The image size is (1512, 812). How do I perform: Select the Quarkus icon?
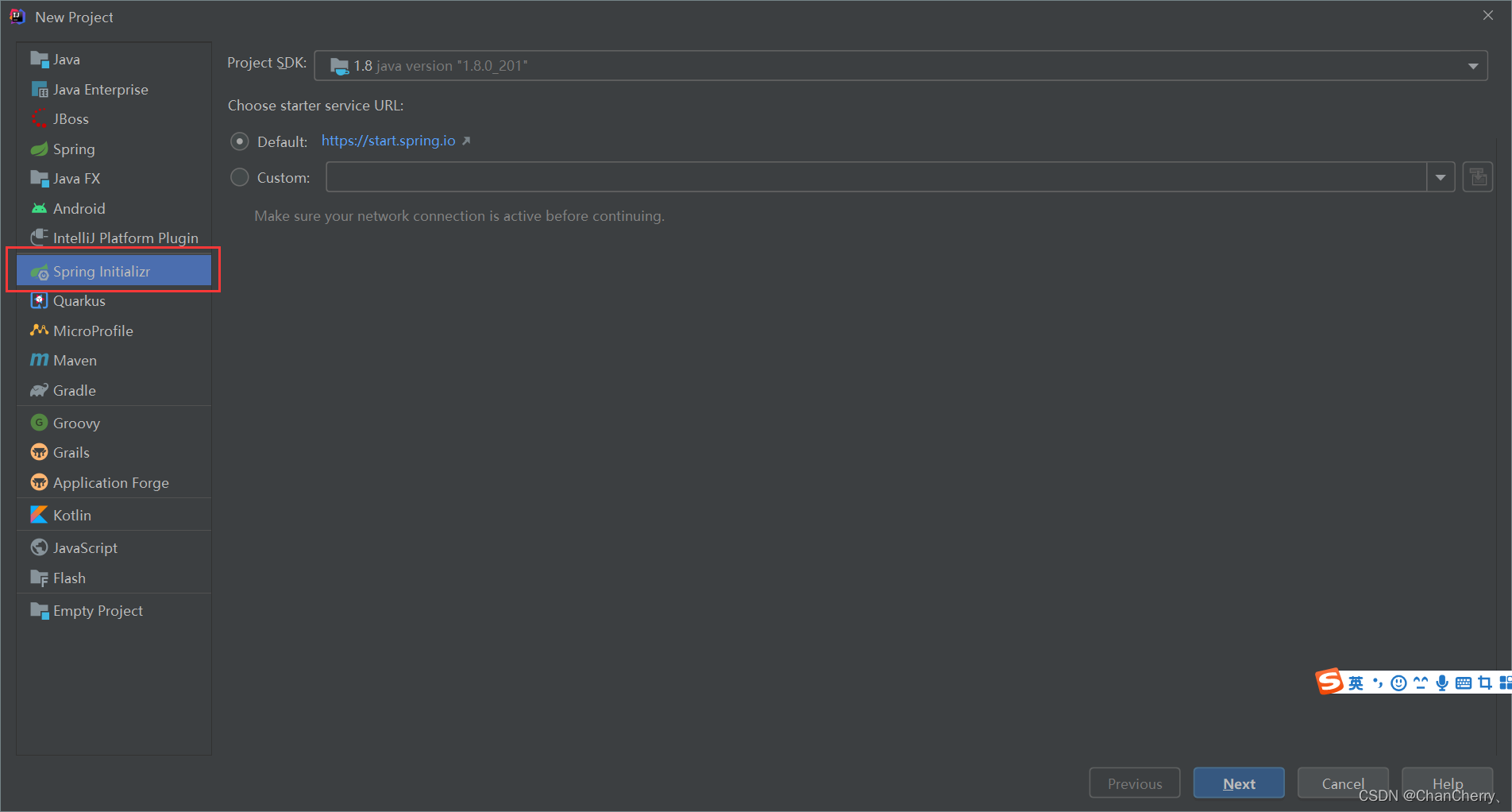[x=39, y=301]
